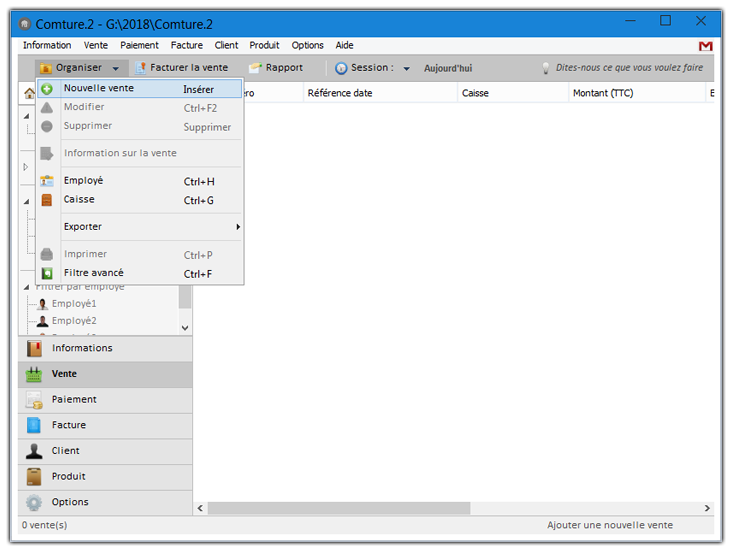Click the Employé icon in the dropdown menu

tap(47, 181)
